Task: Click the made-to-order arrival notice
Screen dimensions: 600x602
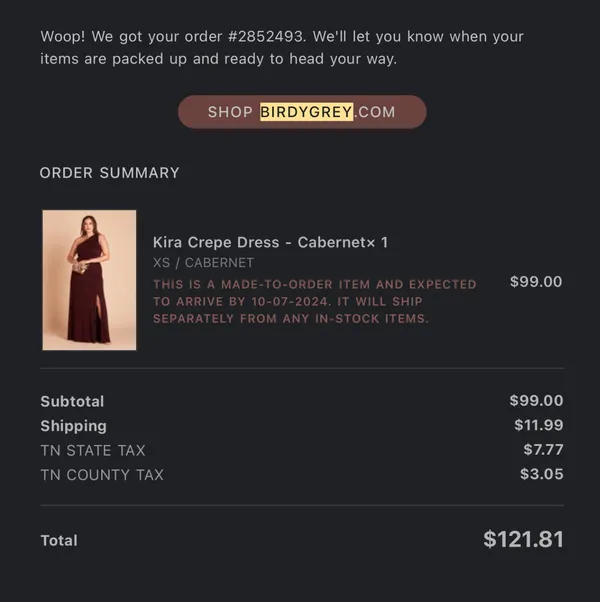Action: point(314,301)
